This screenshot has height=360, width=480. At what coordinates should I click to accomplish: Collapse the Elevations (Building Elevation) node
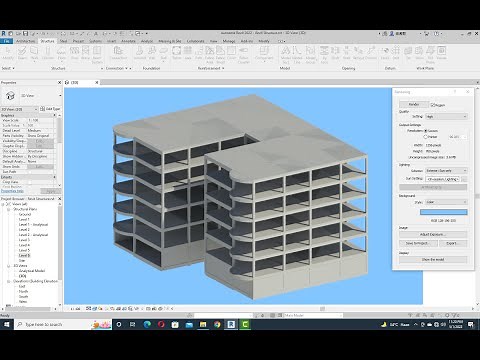(9, 281)
